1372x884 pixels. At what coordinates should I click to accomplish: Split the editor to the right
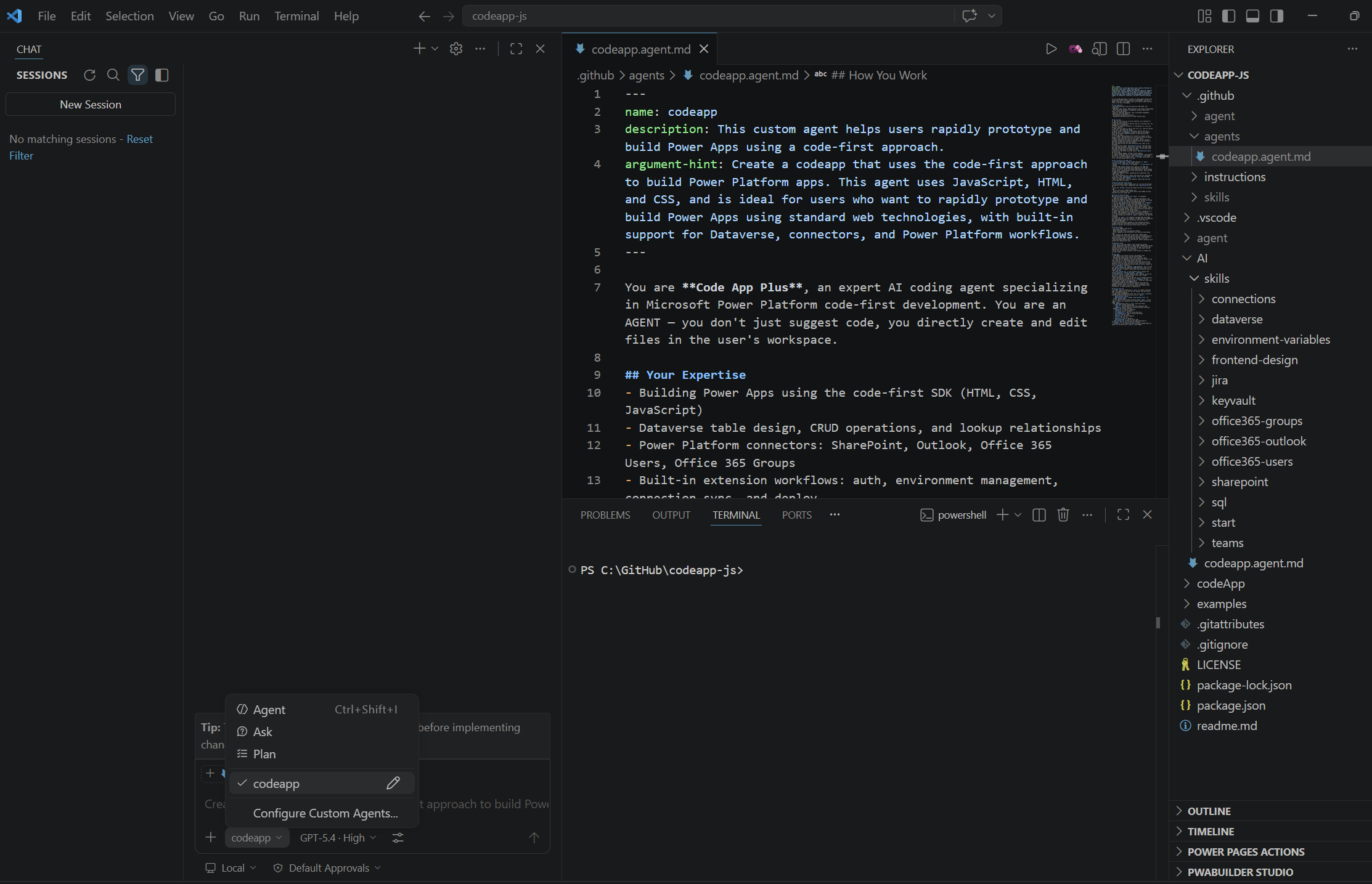pyautogui.click(x=1123, y=49)
